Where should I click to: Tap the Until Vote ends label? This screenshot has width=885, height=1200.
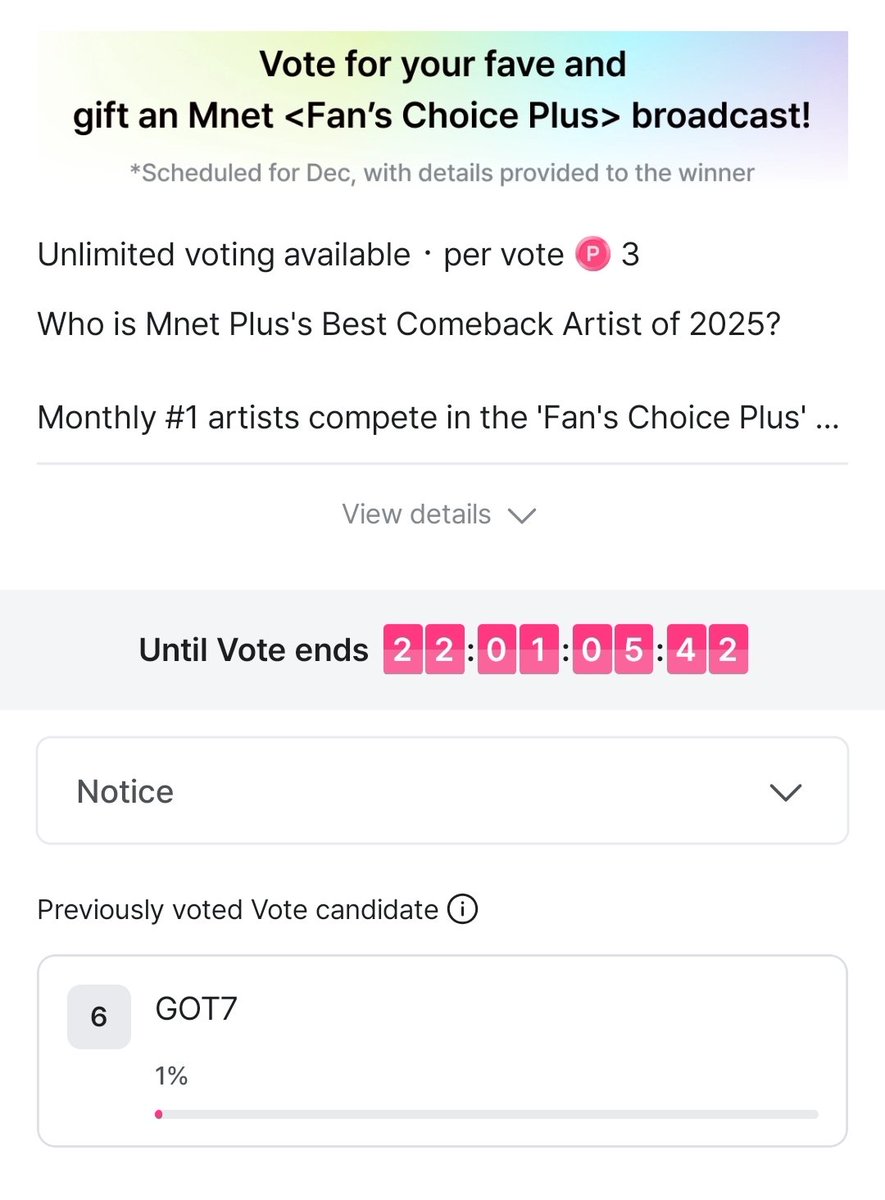click(x=254, y=651)
